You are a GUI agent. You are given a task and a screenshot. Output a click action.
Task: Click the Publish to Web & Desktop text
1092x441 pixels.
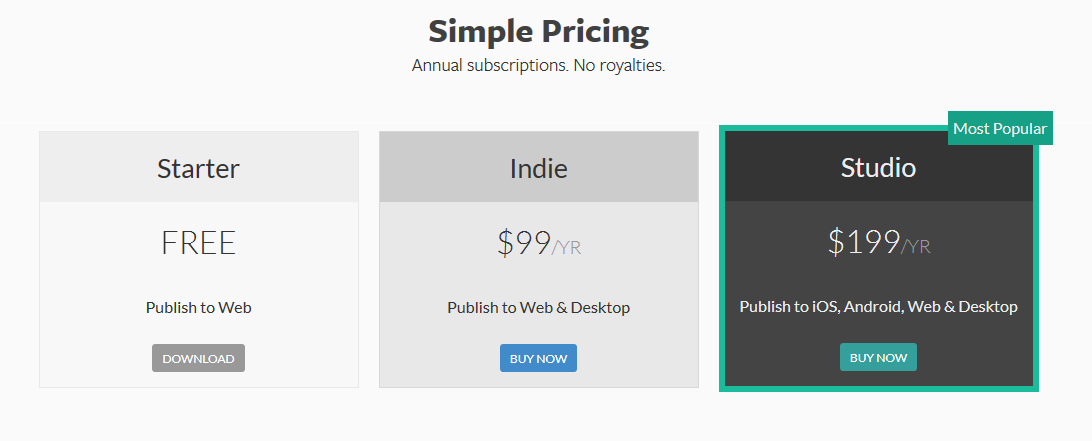[538, 307]
